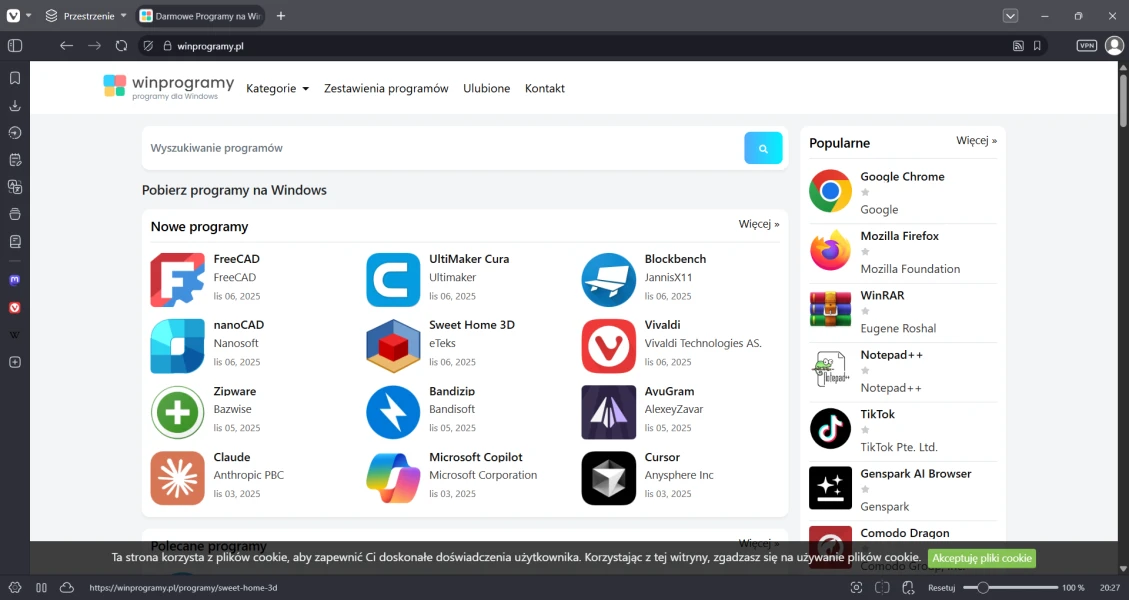Open the Microsoft Copilot program link
This screenshot has width=1129, height=600.
pyautogui.click(x=475, y=457)
